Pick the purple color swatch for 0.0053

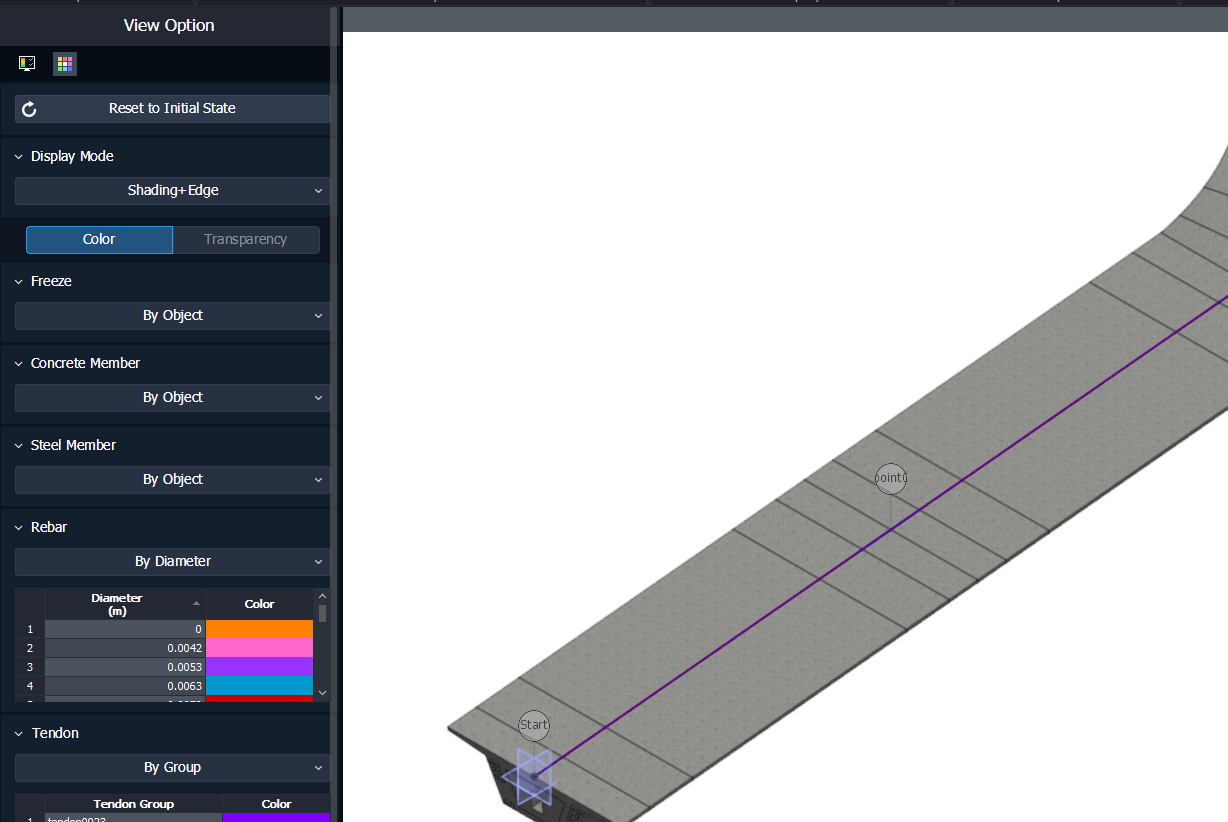coord(260,667)
